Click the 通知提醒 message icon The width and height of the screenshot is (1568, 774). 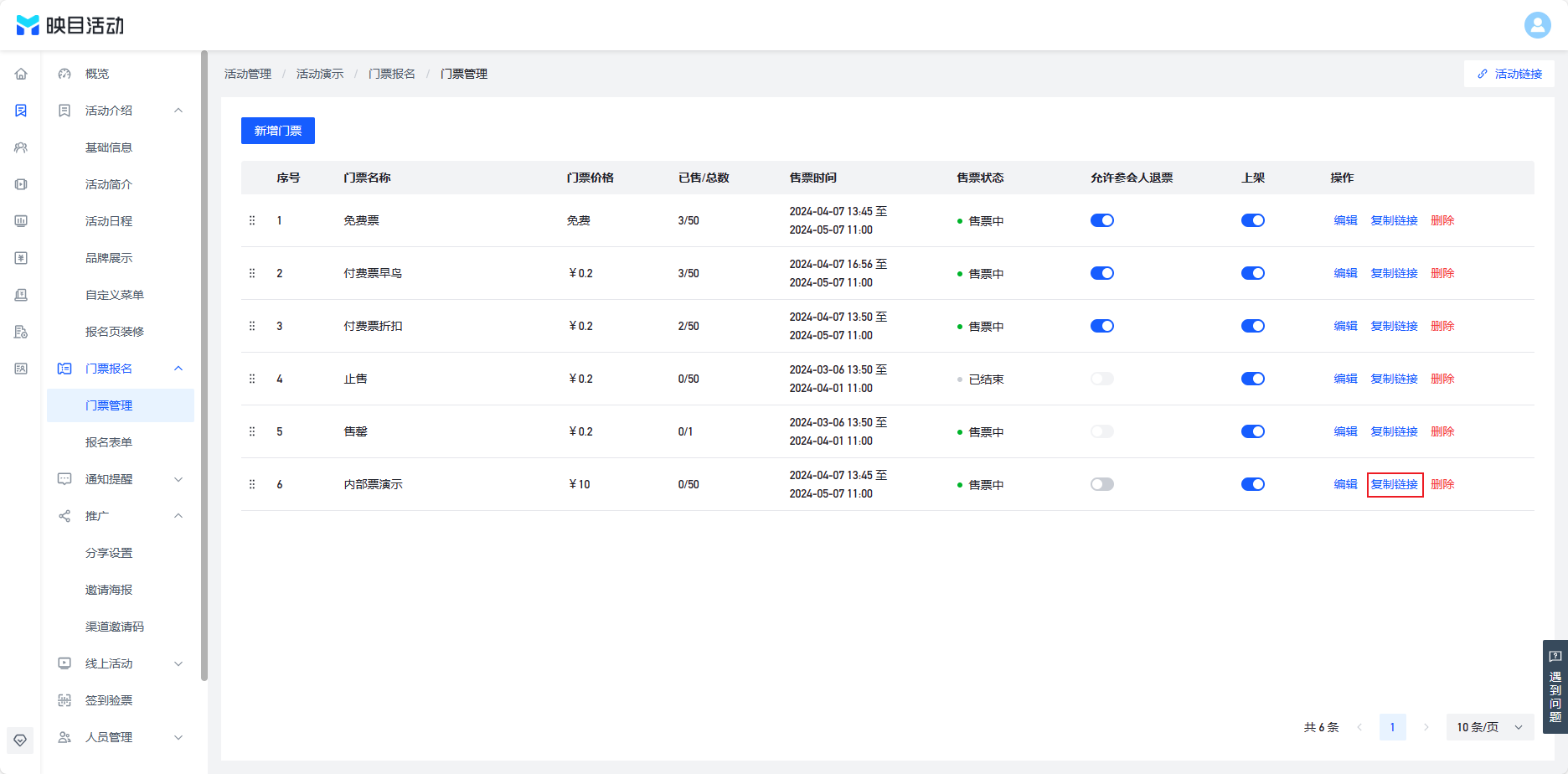64,479
